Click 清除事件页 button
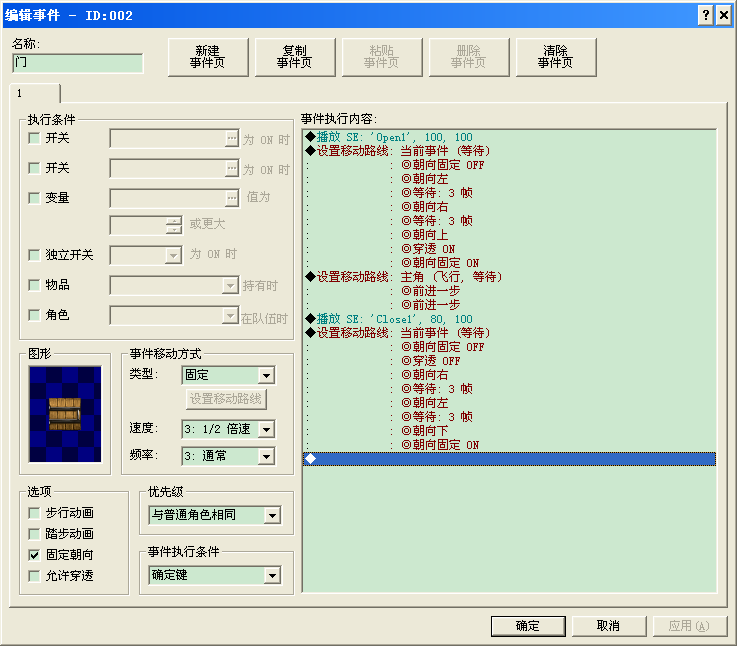 click(556, 57)
